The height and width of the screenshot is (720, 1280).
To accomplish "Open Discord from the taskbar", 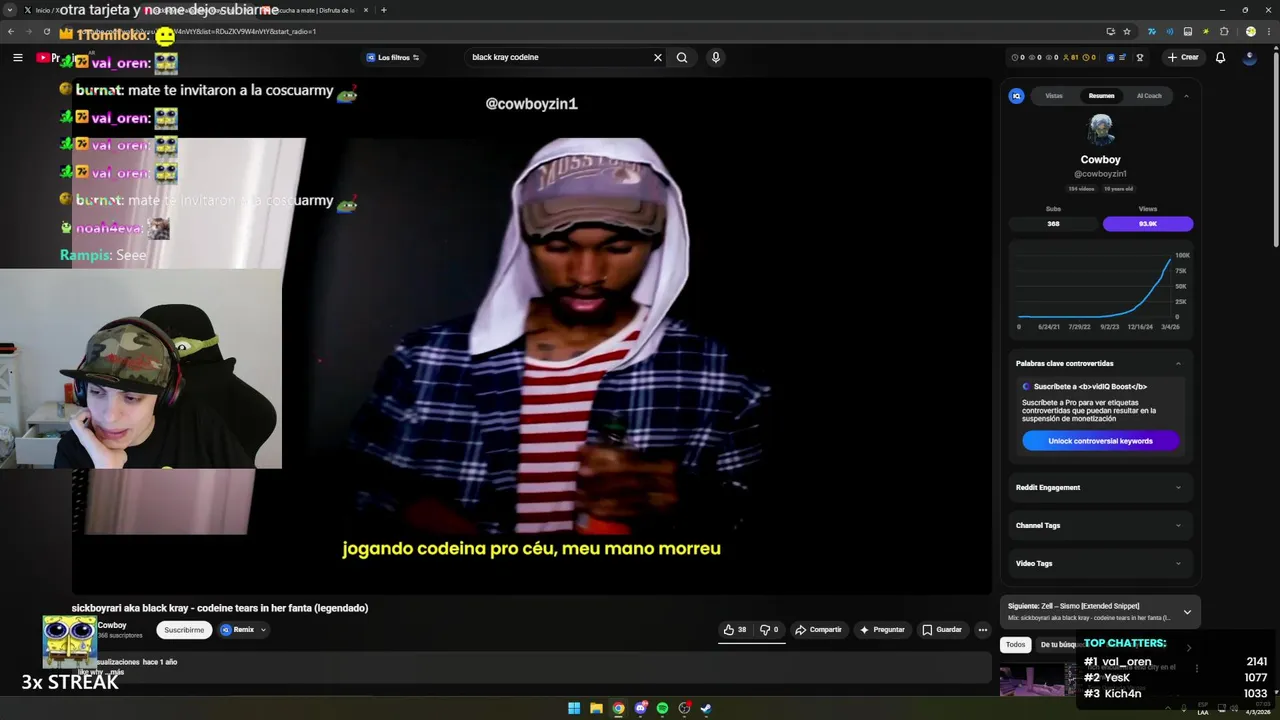I will pyautogui.click(x=640, y=708).
